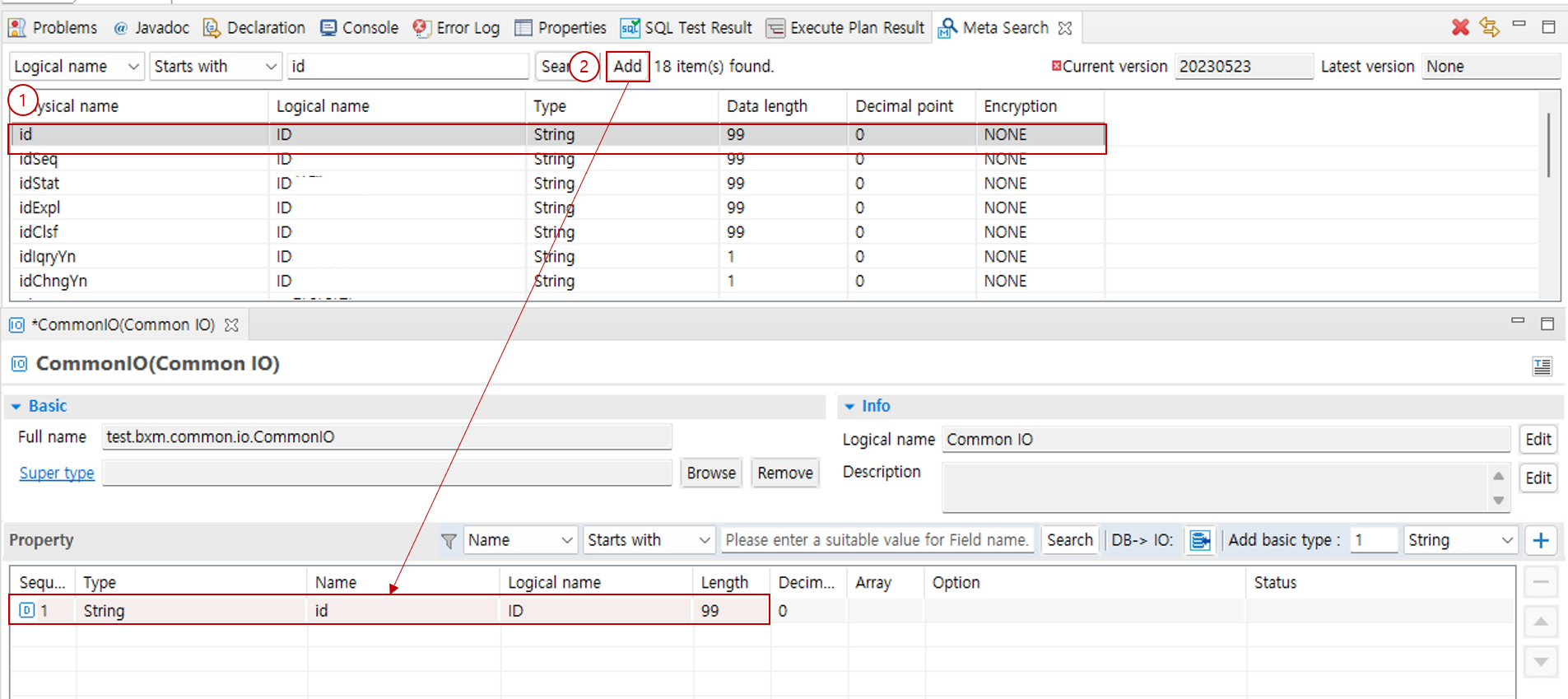Click the move-up arrow beside property table
The height and width of the screenshot is (699, 1568).
(1540, 622)
